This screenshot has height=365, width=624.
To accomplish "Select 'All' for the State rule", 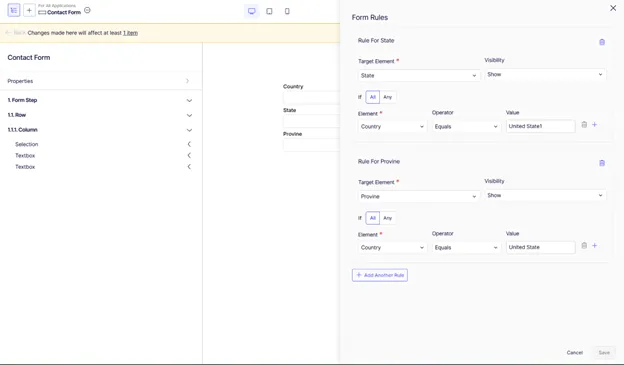I will (x=372, y=97).
